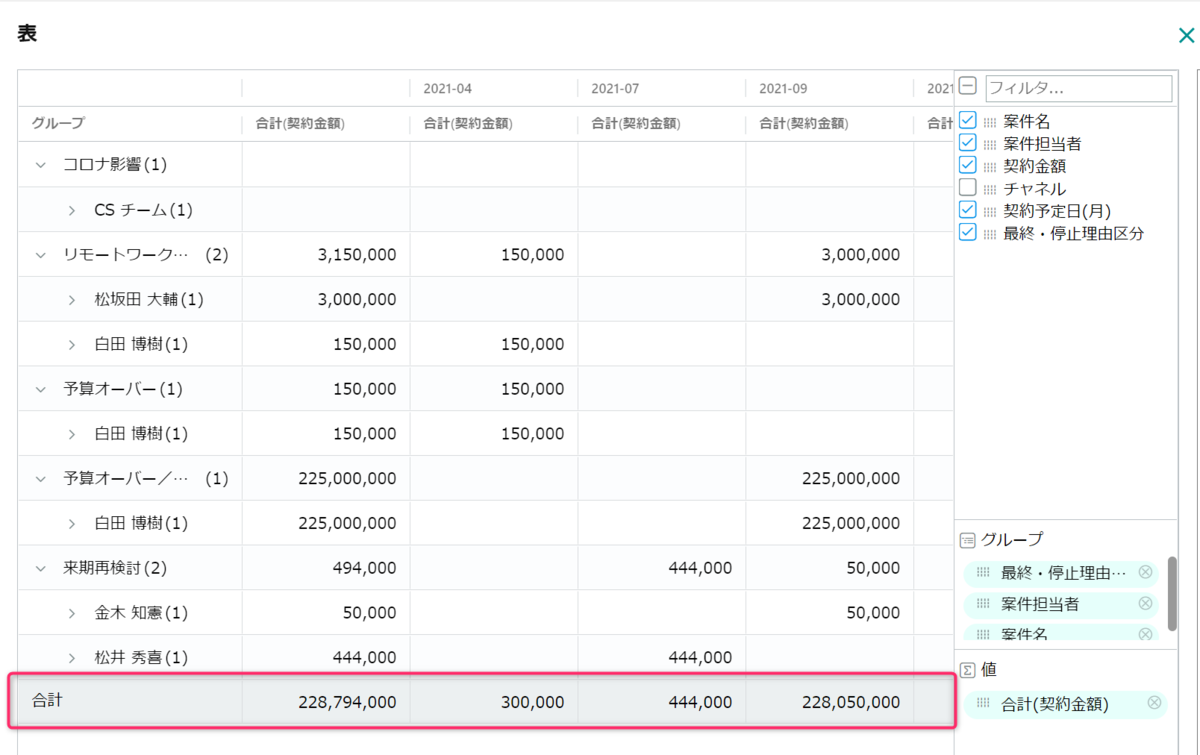This screenshot has height=755, width=1200.
Task: Click the フィルタ search input field
Action: (x=1078, y=88)
